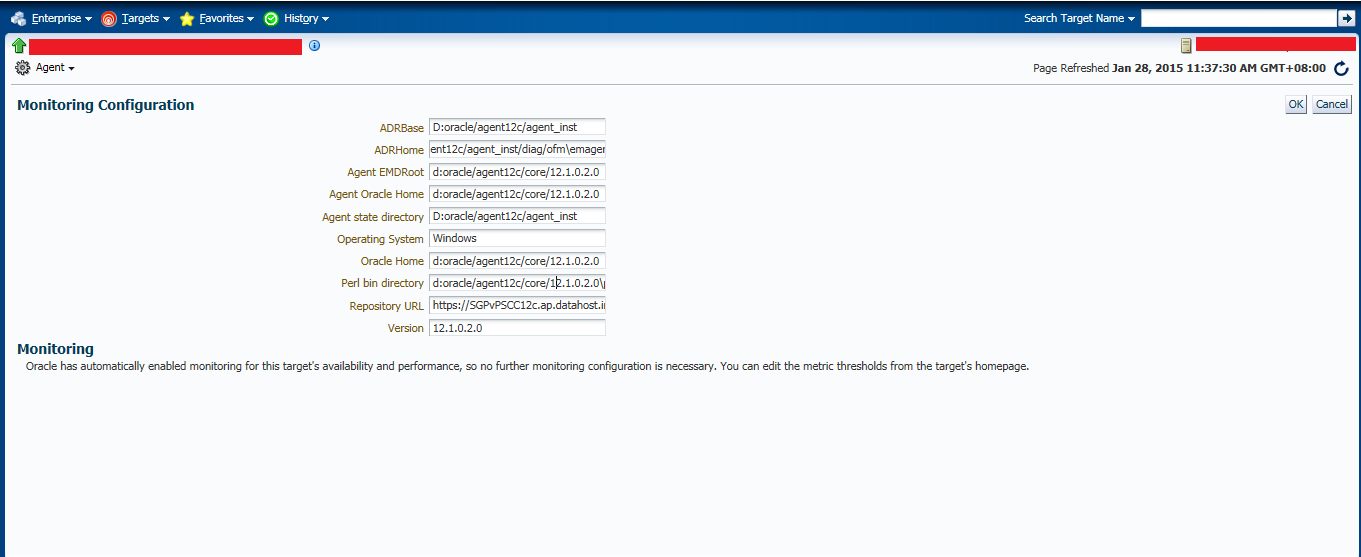Click the Agent EMDRoot label

tap(386, 172)
